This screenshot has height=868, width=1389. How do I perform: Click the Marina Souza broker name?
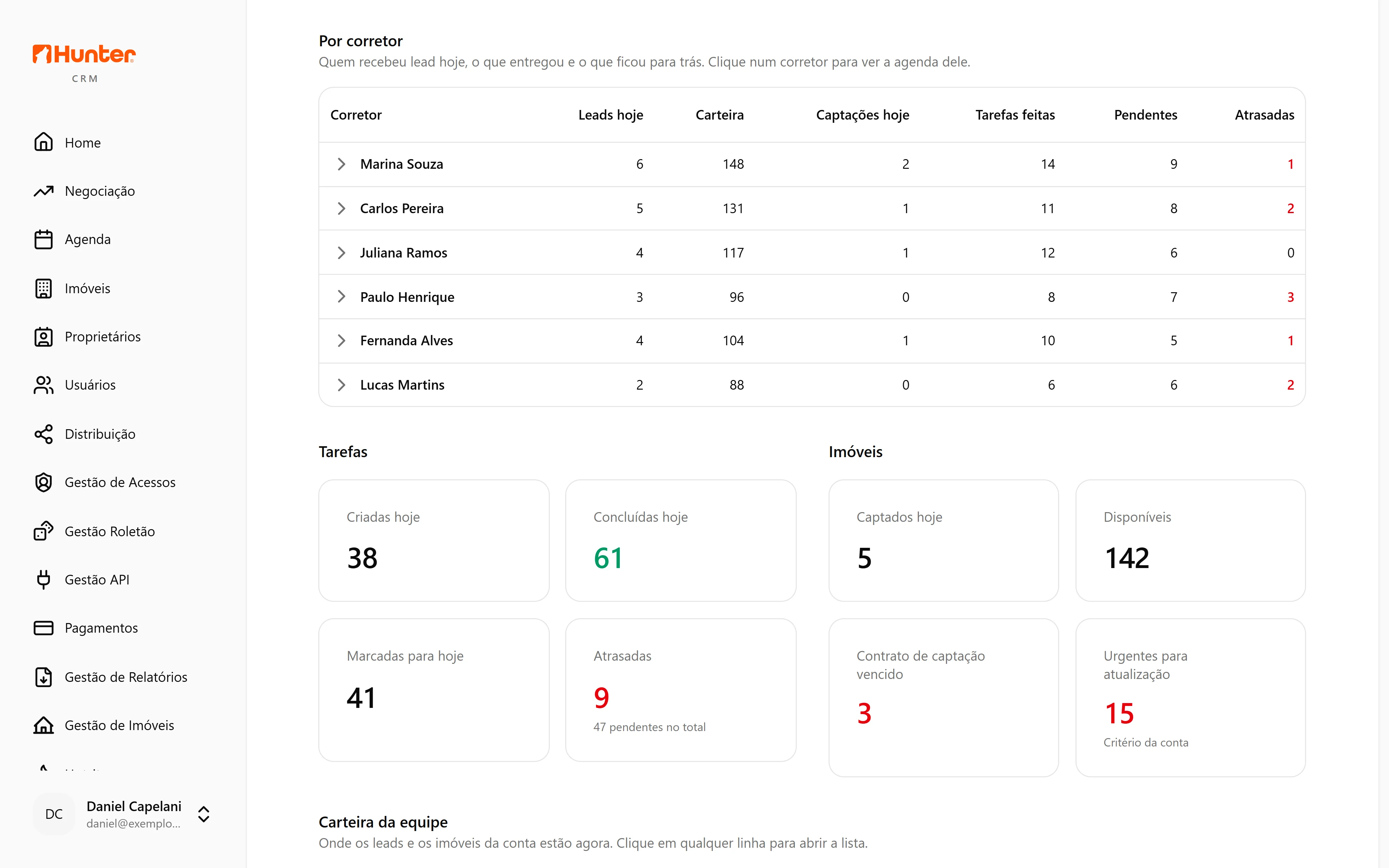pos(402,164)
